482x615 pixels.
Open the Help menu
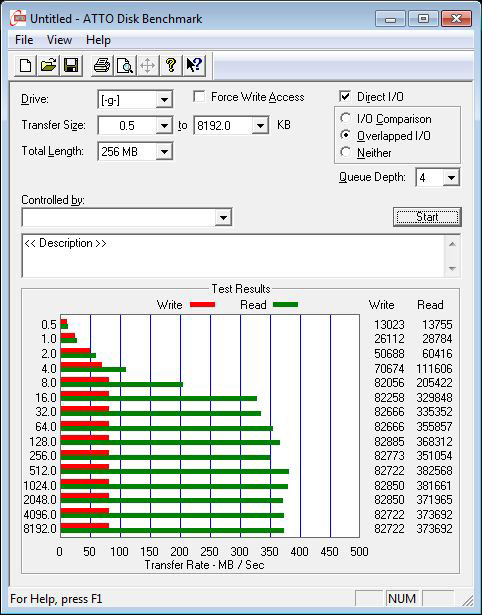[98, 40]
